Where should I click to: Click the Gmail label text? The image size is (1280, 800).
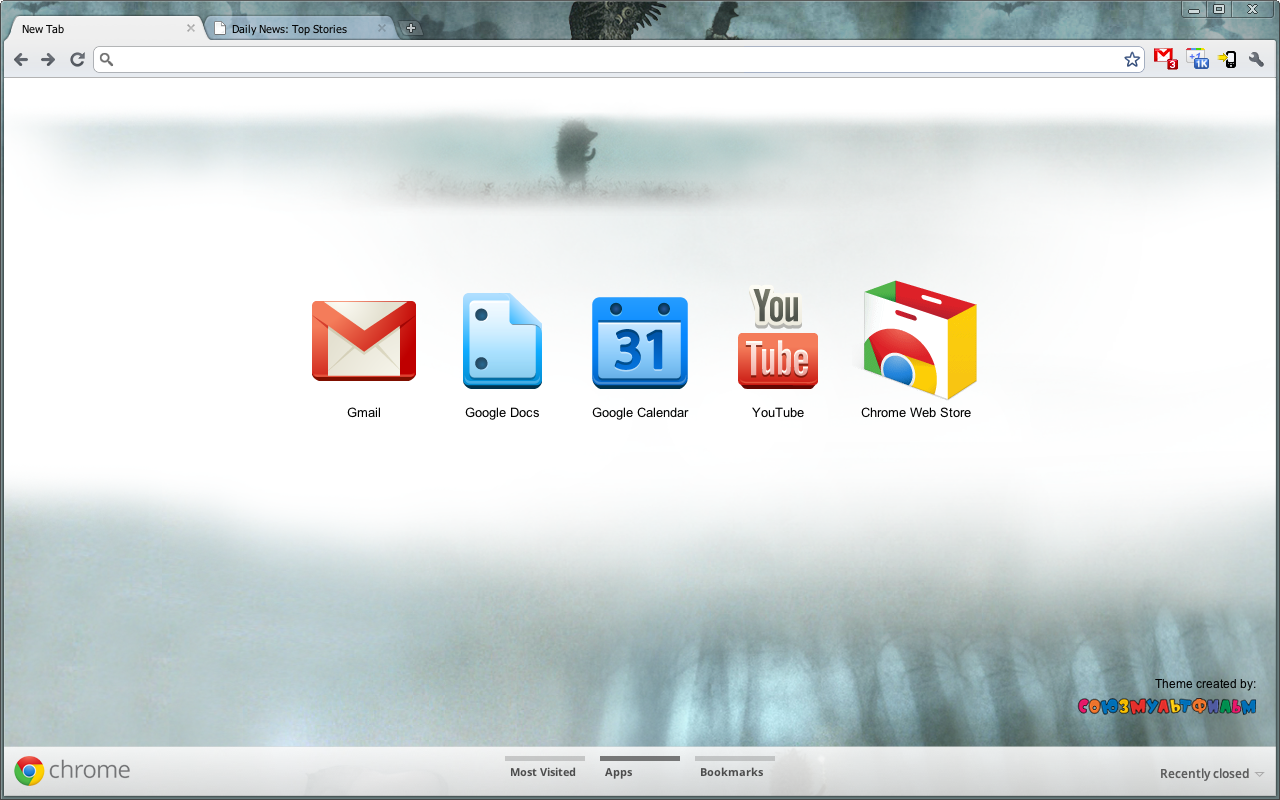click(x=364, y=412)
